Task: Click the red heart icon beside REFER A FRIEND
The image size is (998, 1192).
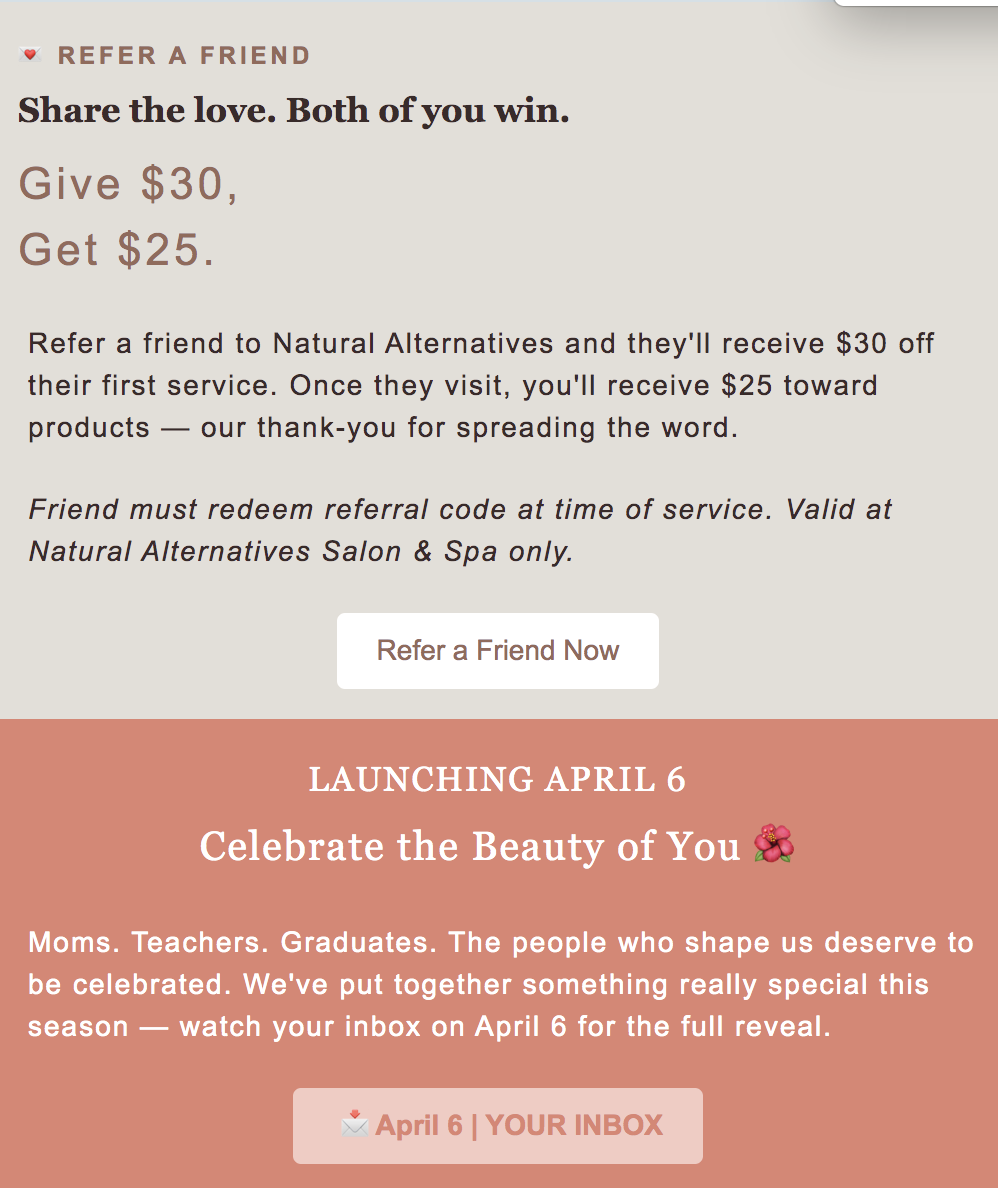Action: click(x=29, y=55)
